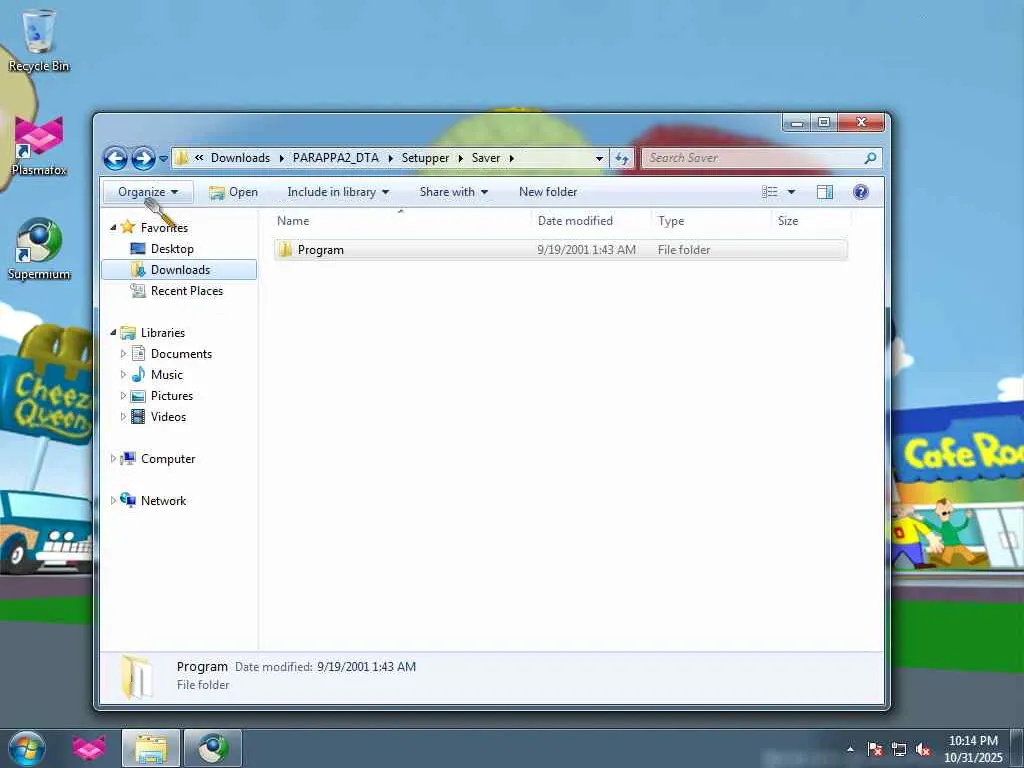Expand the arrow after Saver breadcrumb

[x=512, y=158]
